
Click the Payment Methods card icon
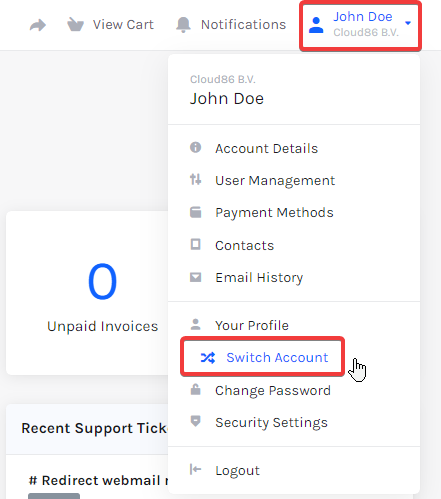[x=196, y=212]
